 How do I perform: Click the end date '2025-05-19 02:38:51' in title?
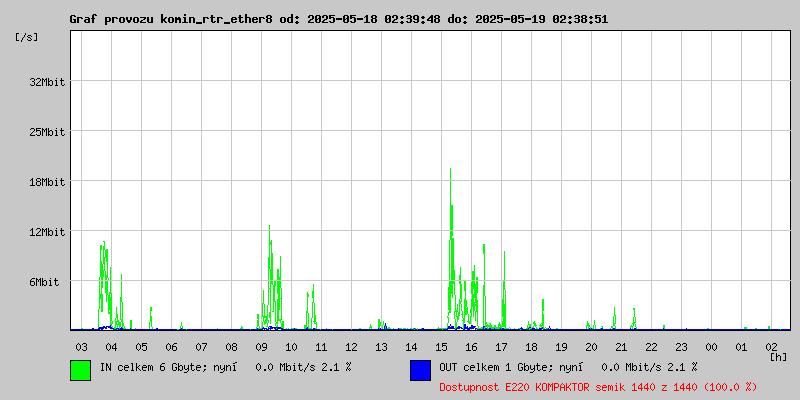click(x=541, y=20)
